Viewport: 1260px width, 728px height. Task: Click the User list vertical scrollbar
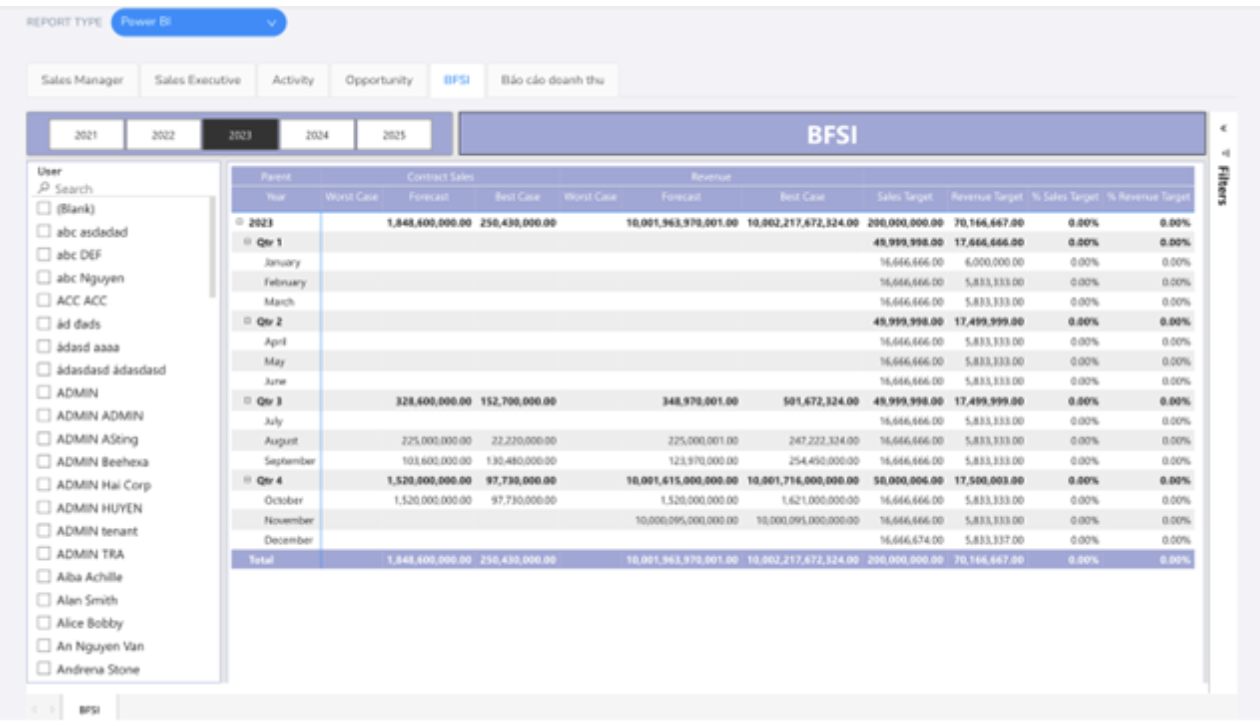coord(212,247)
